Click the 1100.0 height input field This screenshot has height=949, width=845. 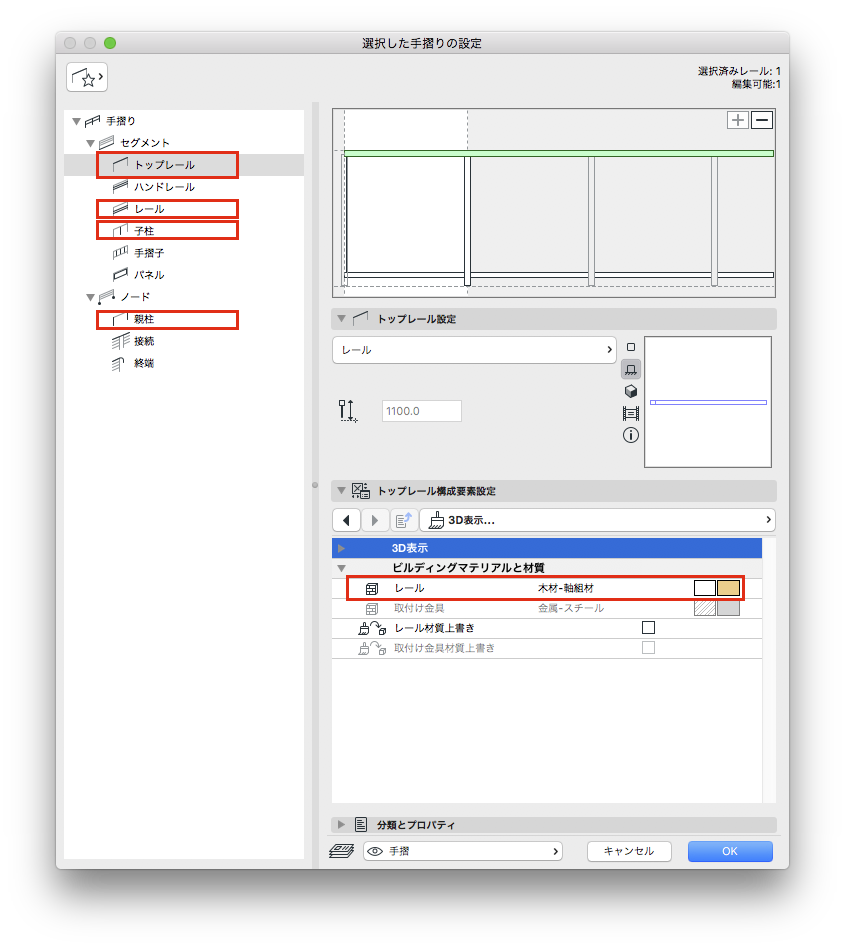click(x=421, y=411)
